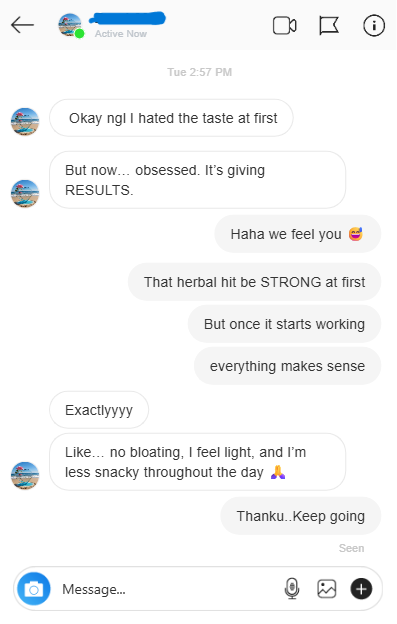Attach a photo from gallery

(x=327, y=589)
